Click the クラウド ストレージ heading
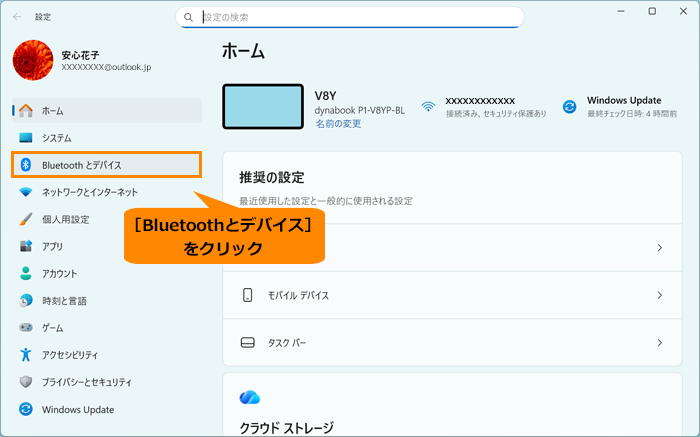Image resolution: width=700 pixels, height=437 pixels. tap(286, 428)
